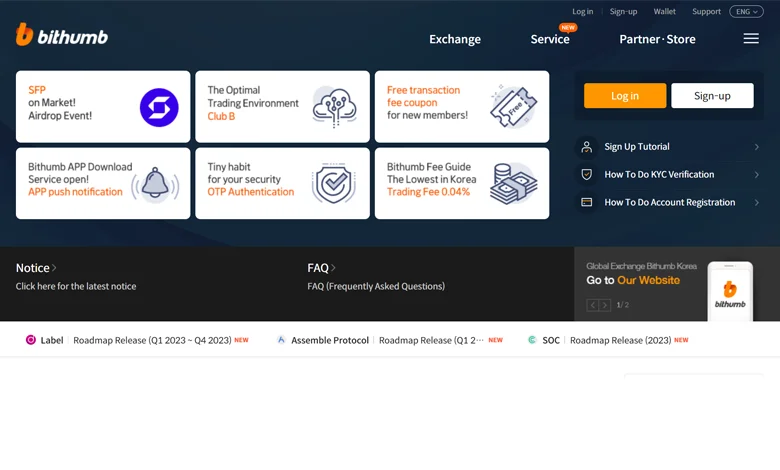The image size is (780, 470).
Task: Click the Bithumb logo
Action: [62, 35]
